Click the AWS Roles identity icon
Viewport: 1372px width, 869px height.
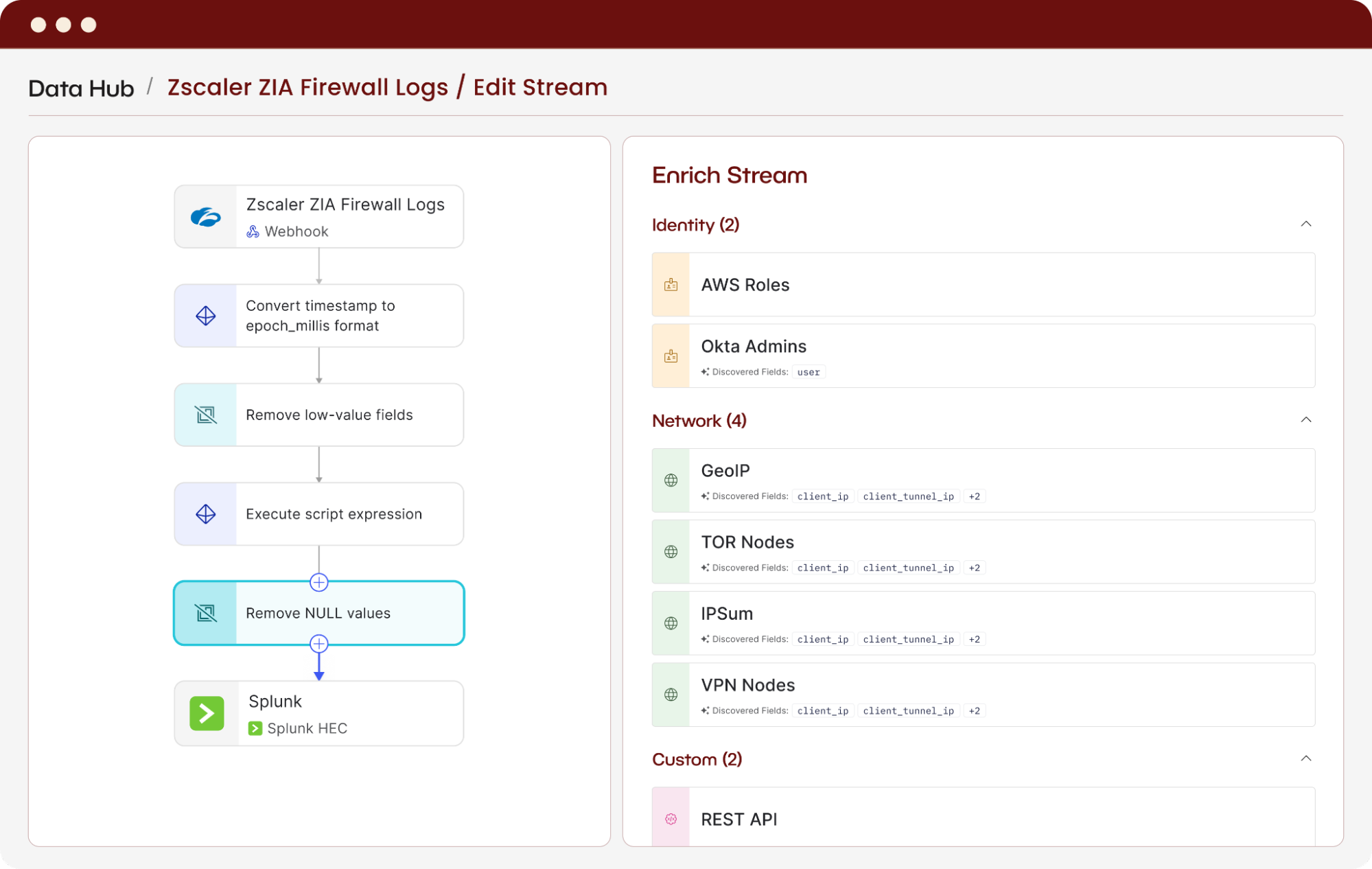[671, 285]
